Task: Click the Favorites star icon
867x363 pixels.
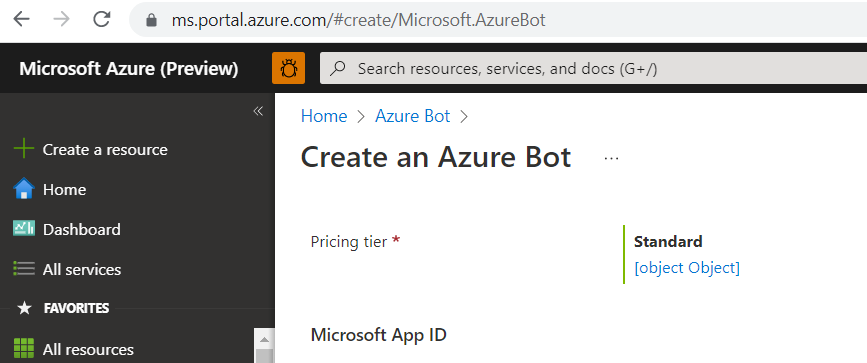Action: (x=24, y=308)
